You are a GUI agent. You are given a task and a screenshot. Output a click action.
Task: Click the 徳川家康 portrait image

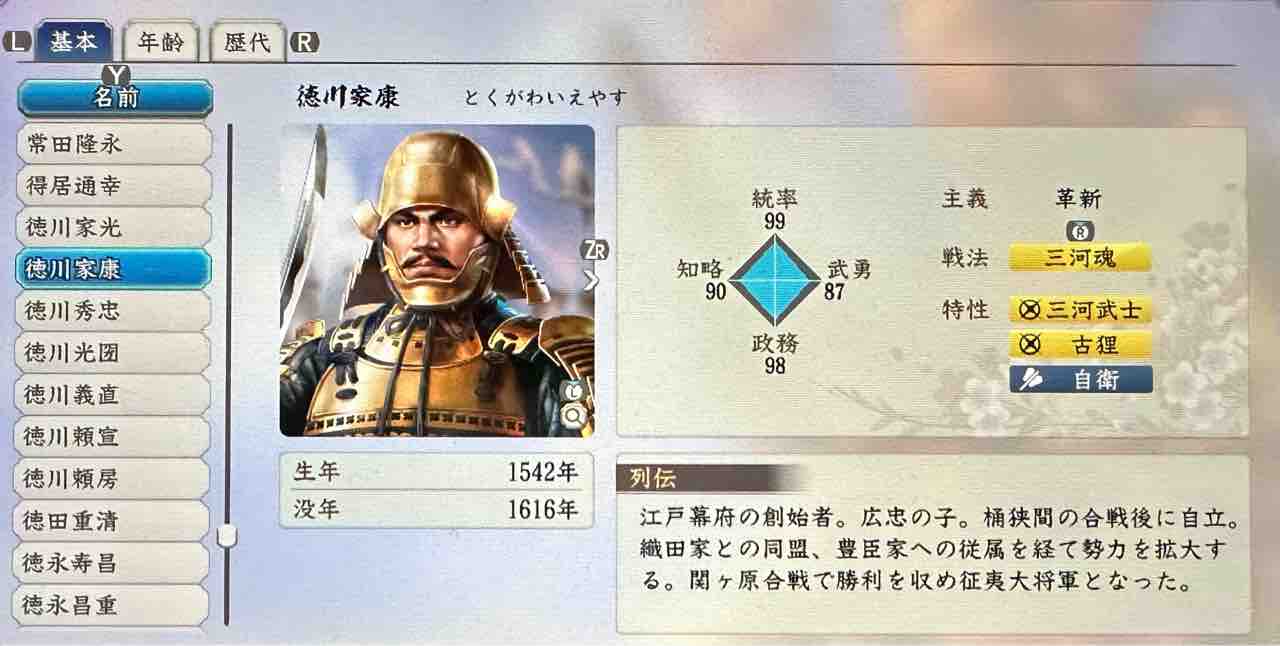pos(437,280)
